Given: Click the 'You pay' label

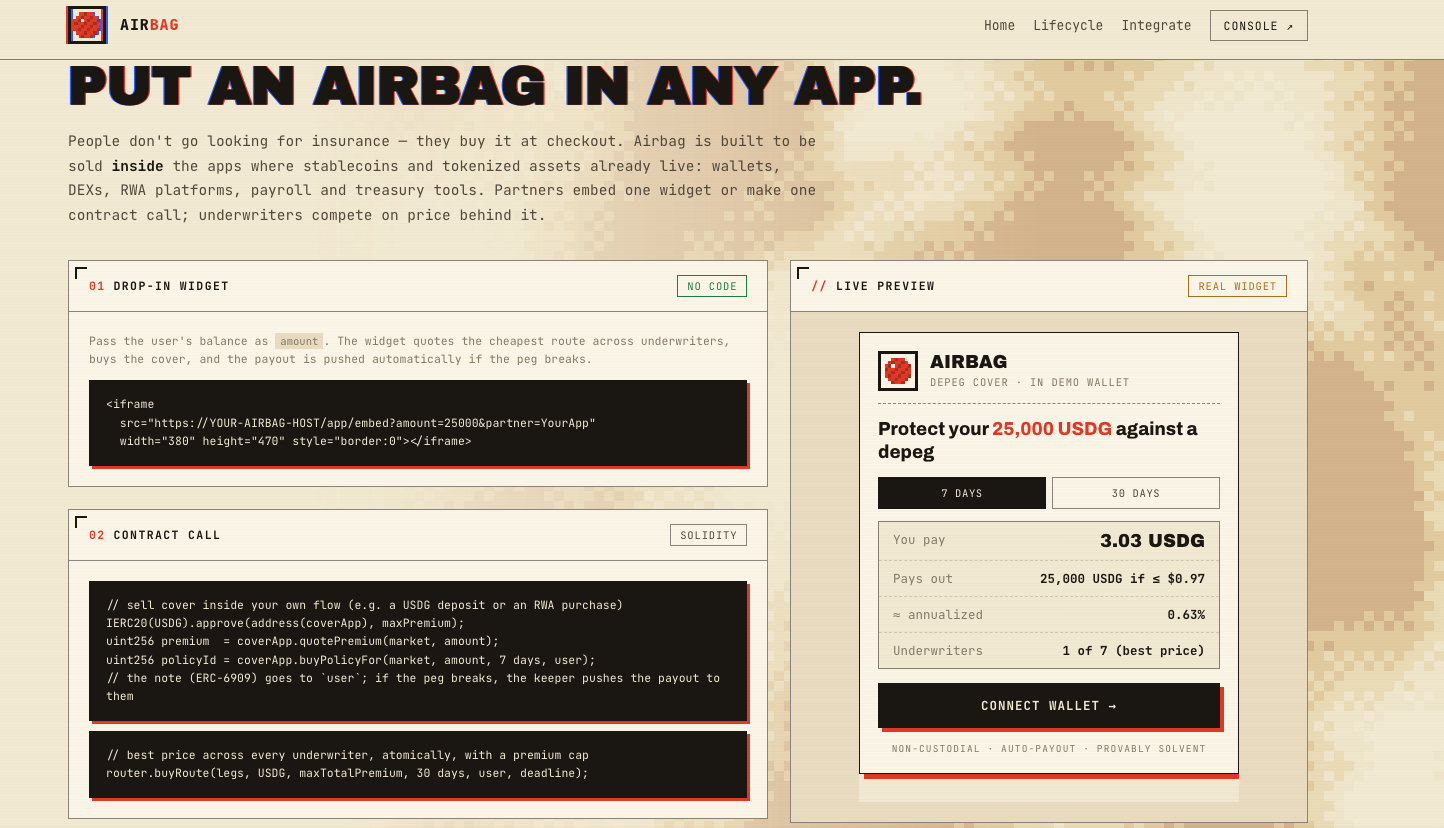Looking at the screenshot, I should point(919,540).
